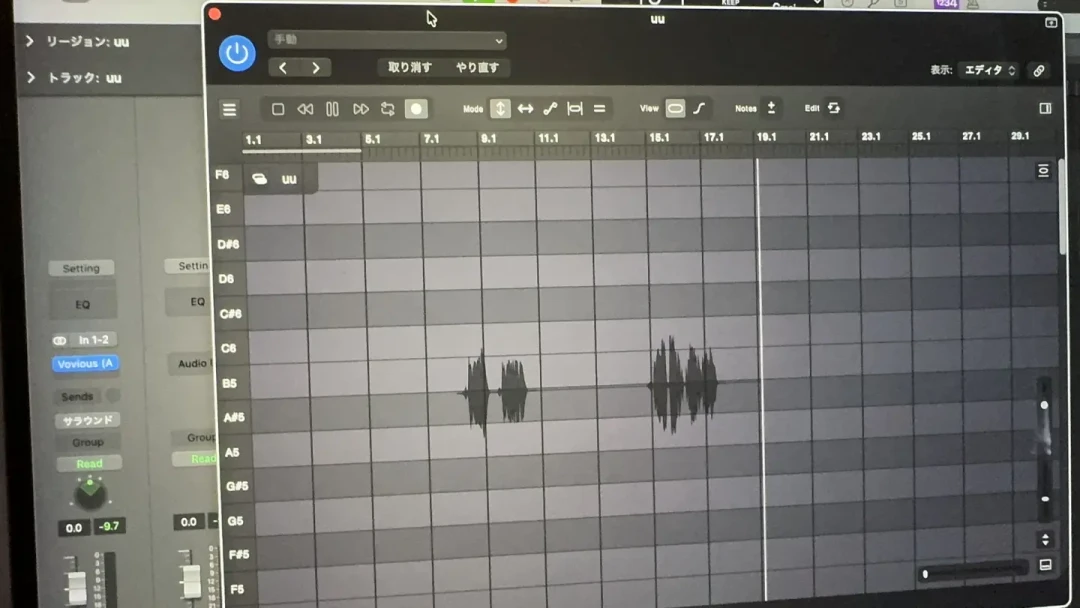Click the bottom panel toggle icon
The height and width of the screenshot is (608, 1080).
(x=1045, y=565)
